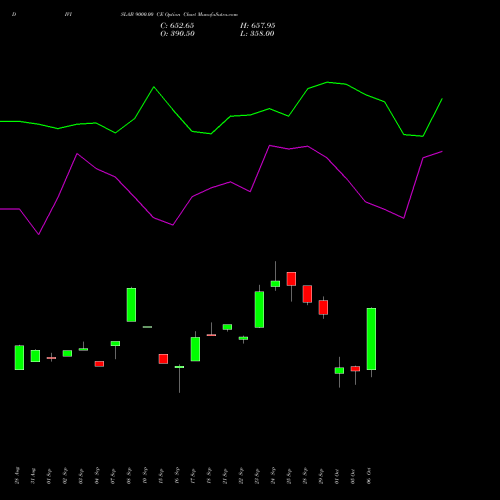The width and height of the screenshot is (500, 500).
Task: Select the green candle above 28 Aug
Action: 19,358
